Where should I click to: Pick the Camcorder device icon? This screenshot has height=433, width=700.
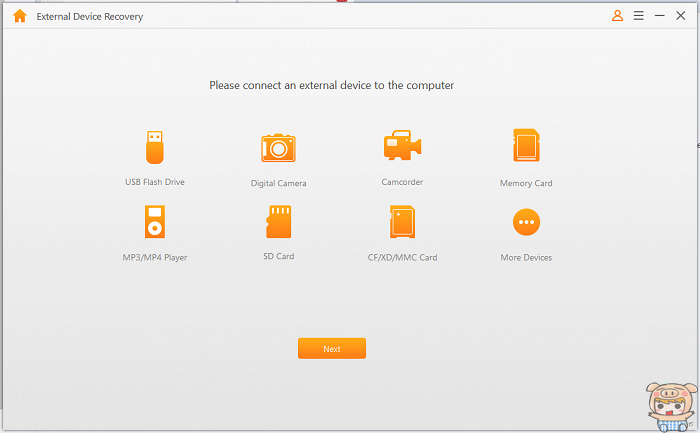click(x=402, y=145)
